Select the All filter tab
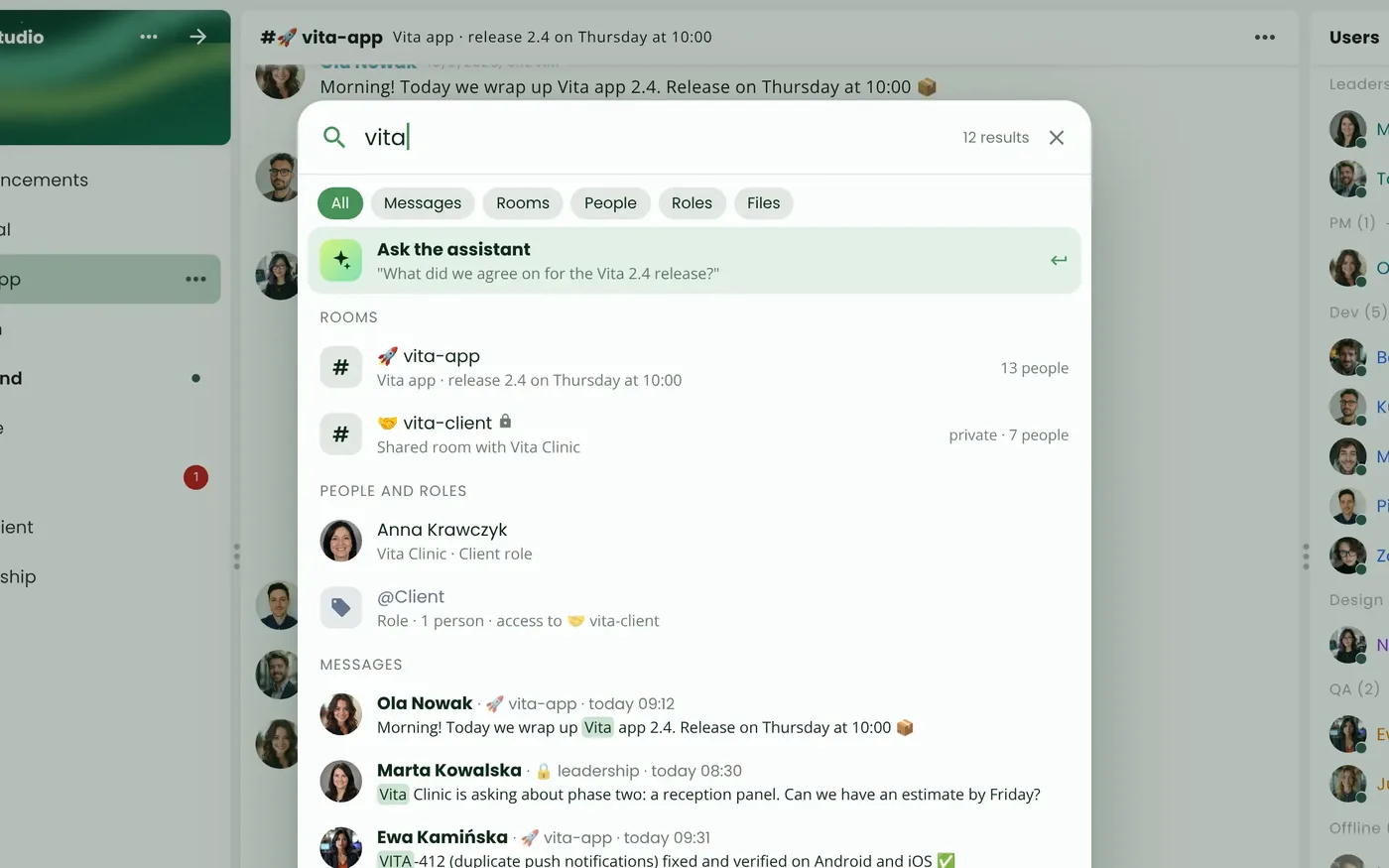 (x=340, y=203)
